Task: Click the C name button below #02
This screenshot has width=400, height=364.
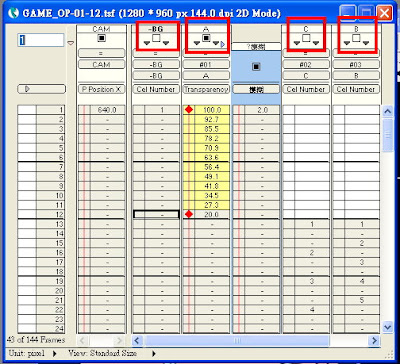Action: pyautogui.click(x=306, y=76)
